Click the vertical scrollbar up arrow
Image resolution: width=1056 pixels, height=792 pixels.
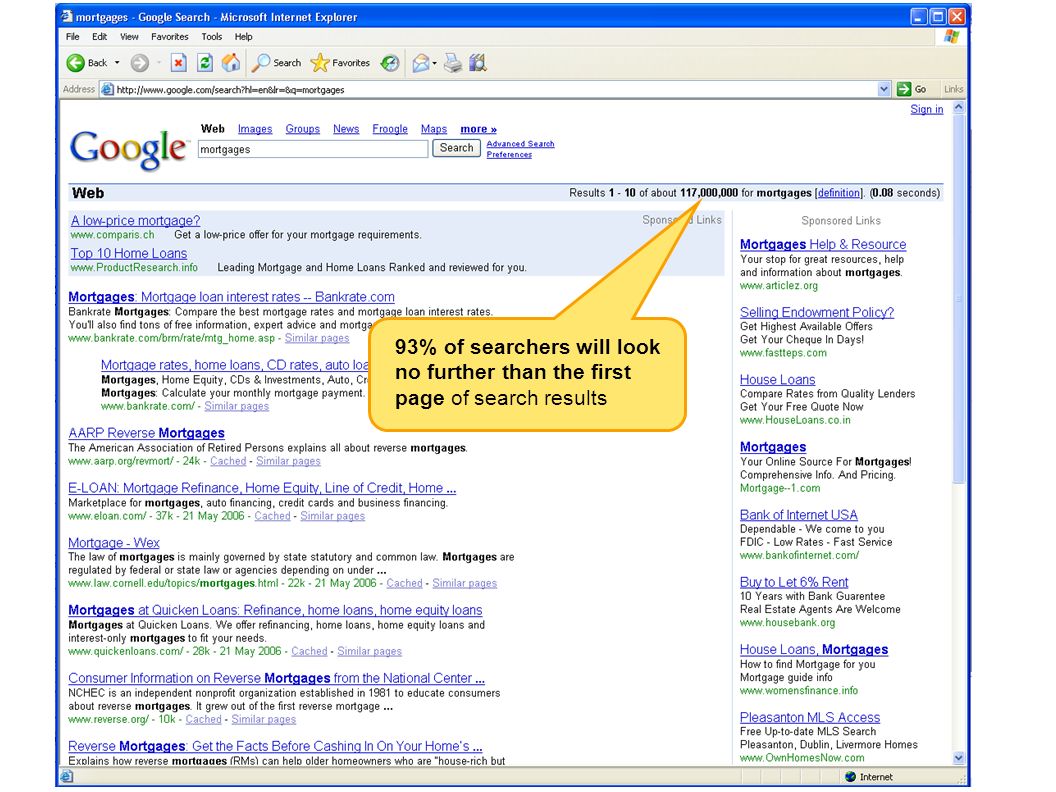tap(958, 107)
